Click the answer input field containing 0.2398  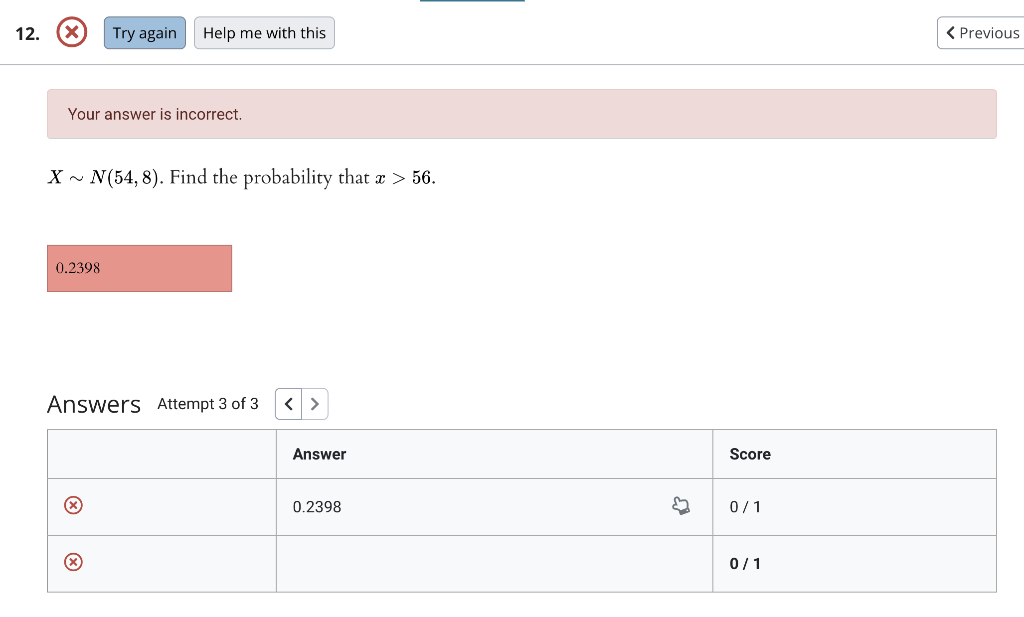click(x=139, y=268)
